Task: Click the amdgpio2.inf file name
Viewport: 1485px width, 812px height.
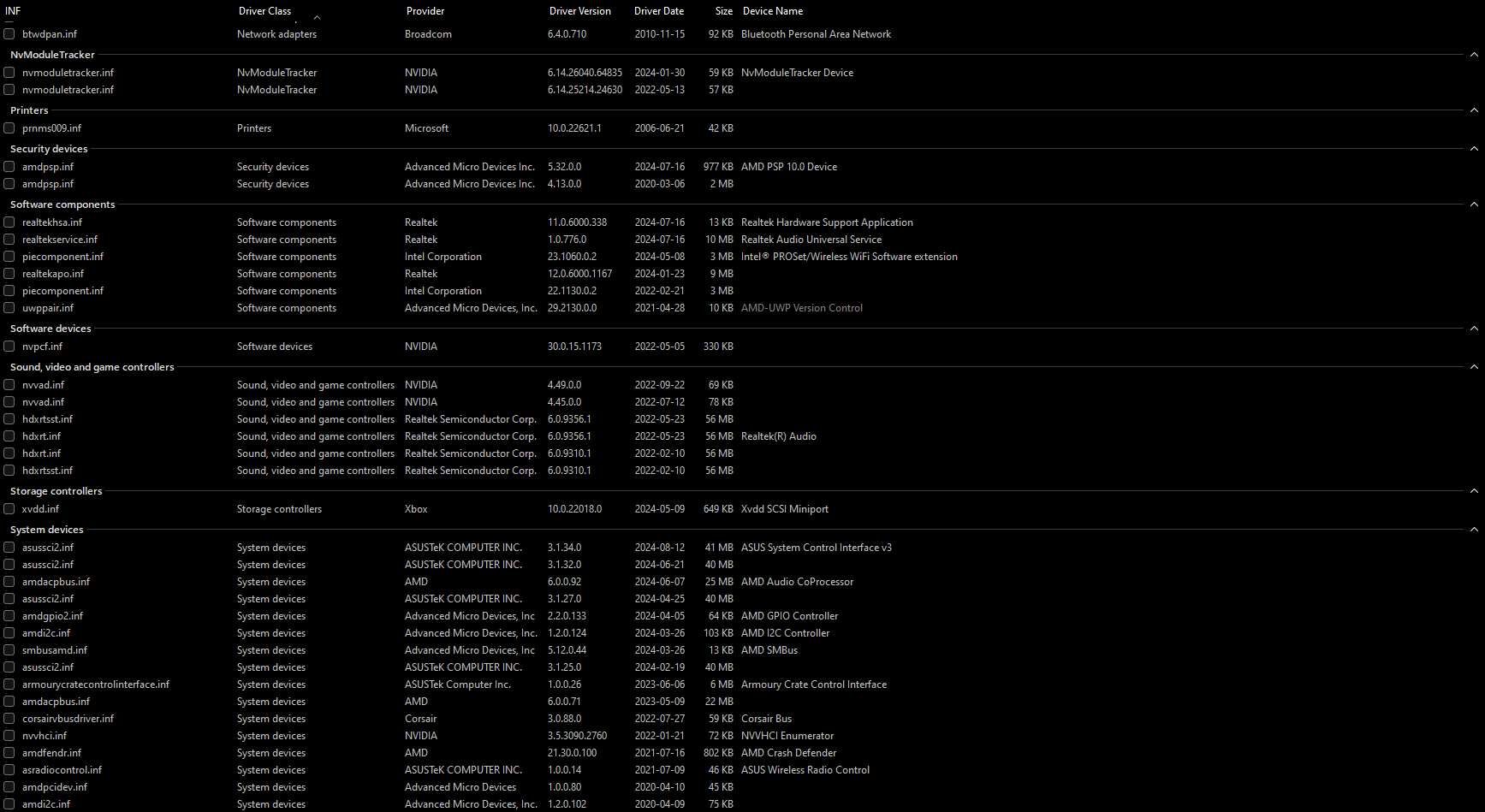Action: pos(53,616)
